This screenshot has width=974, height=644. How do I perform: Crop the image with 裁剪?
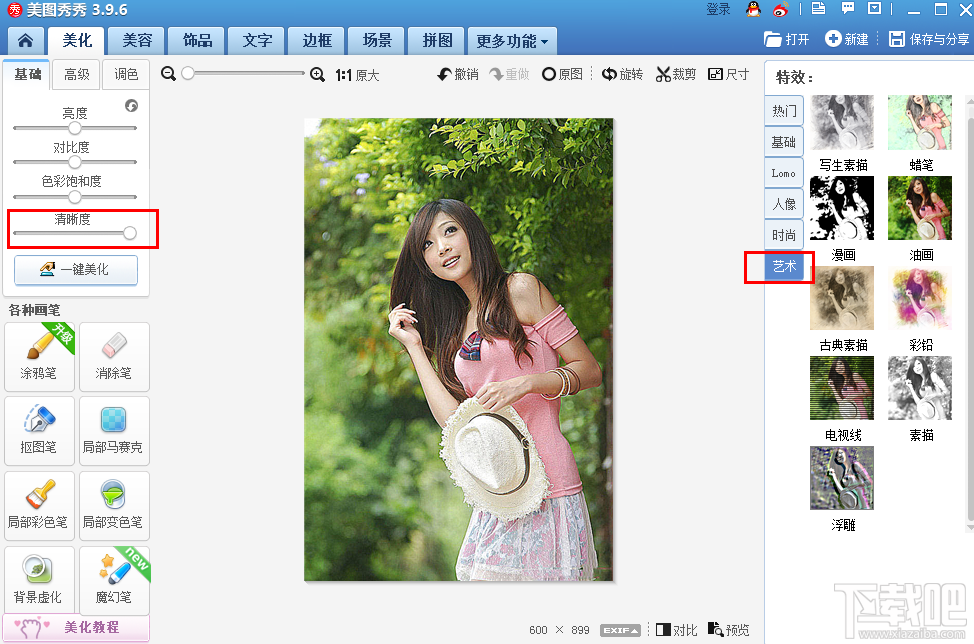[676, 75]
